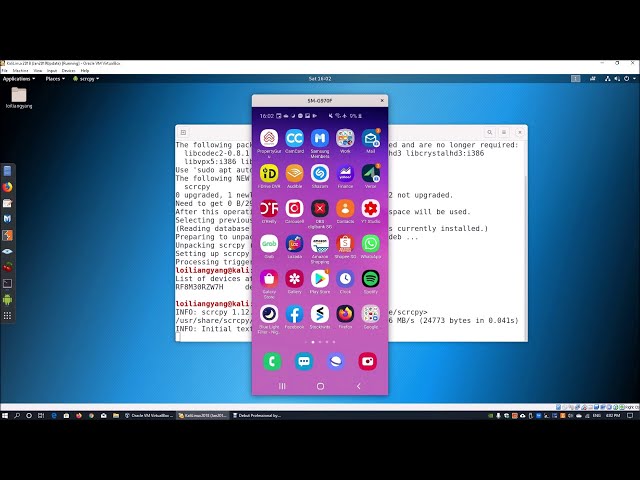Launch Spotify on the phone
Screen dimensions: 640x480
click(371, 279)
